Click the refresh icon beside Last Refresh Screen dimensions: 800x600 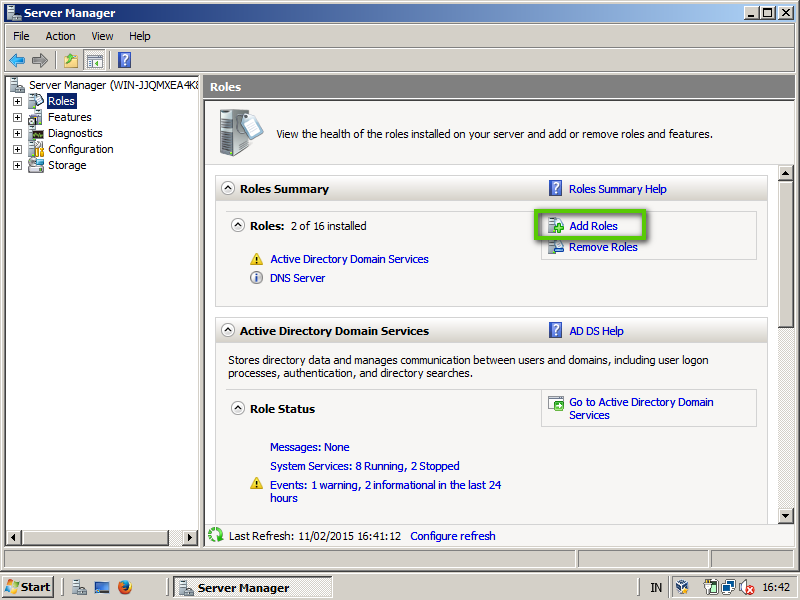point(216,535)
